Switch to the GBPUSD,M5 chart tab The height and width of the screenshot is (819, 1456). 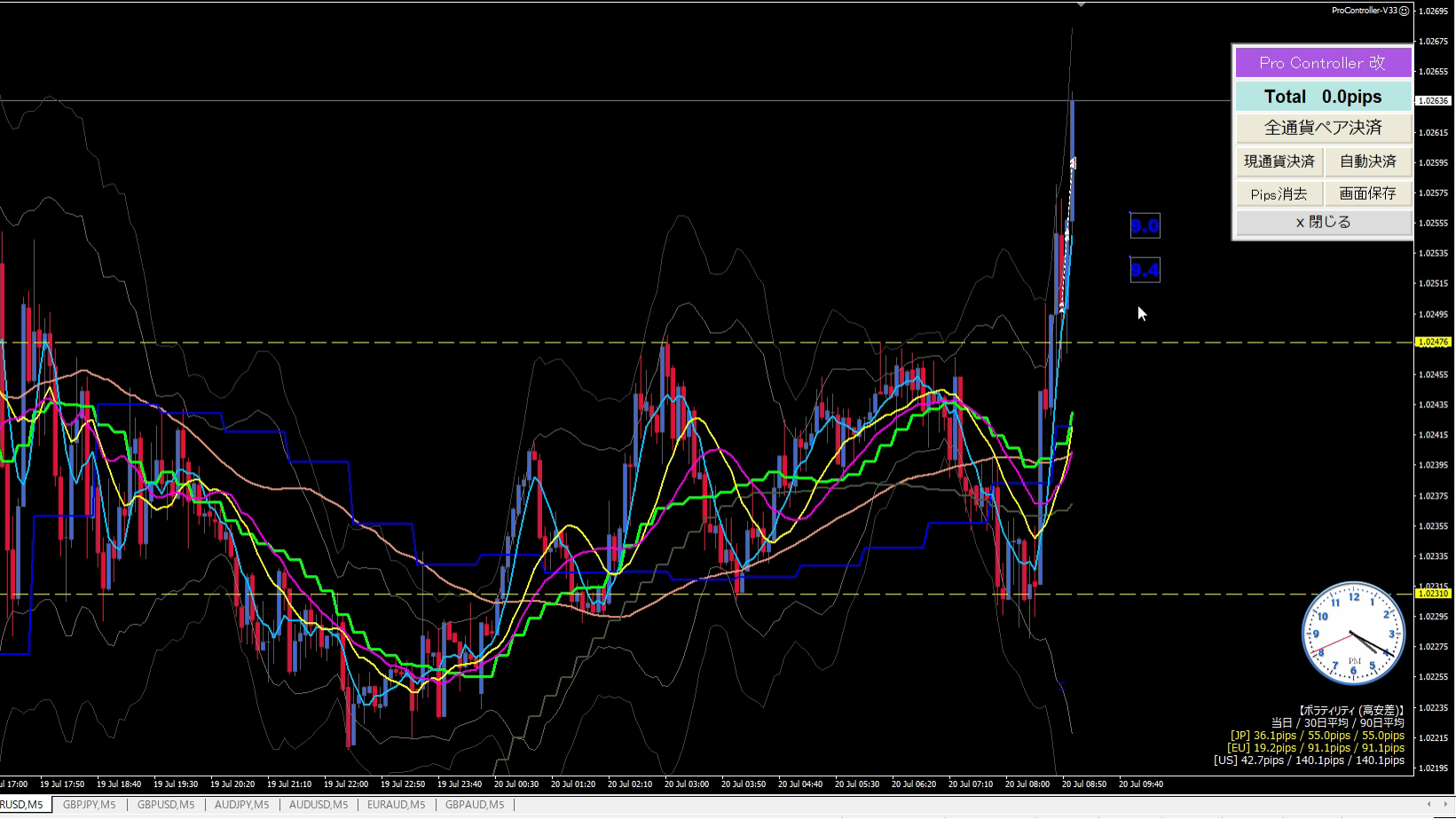point(166,805)
